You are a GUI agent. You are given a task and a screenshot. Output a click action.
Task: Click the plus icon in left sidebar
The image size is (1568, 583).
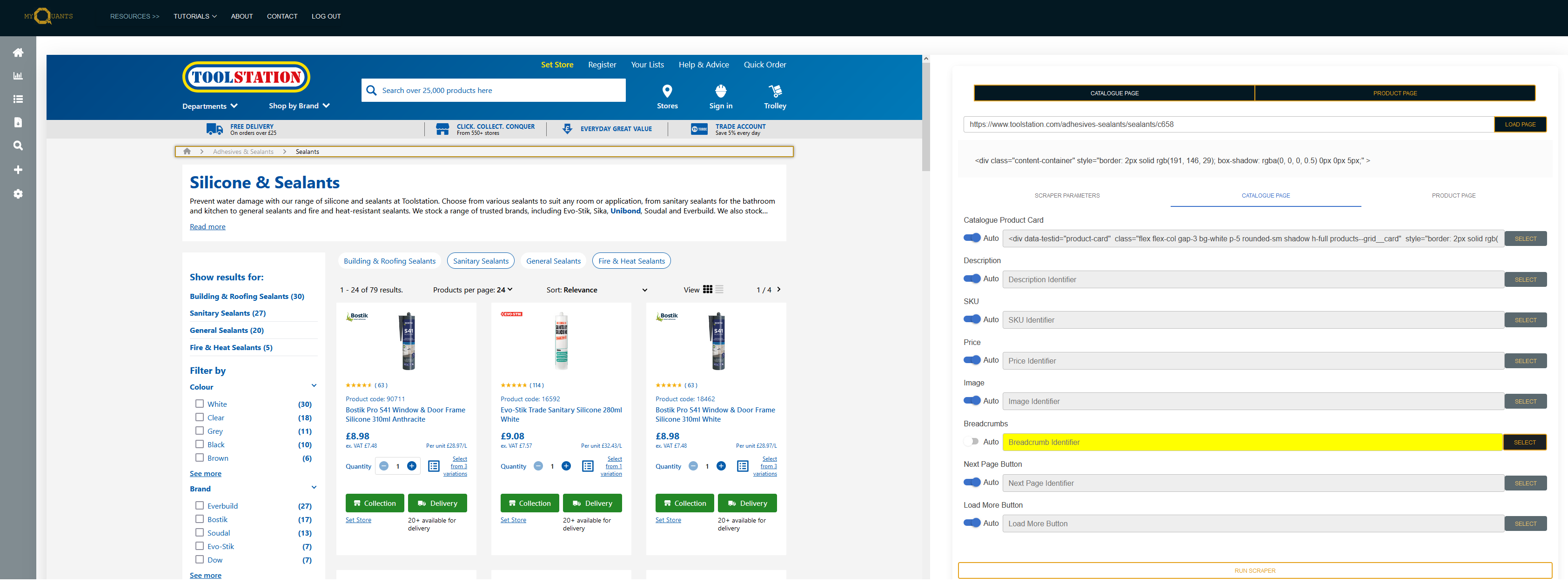(x=18, y=170)
